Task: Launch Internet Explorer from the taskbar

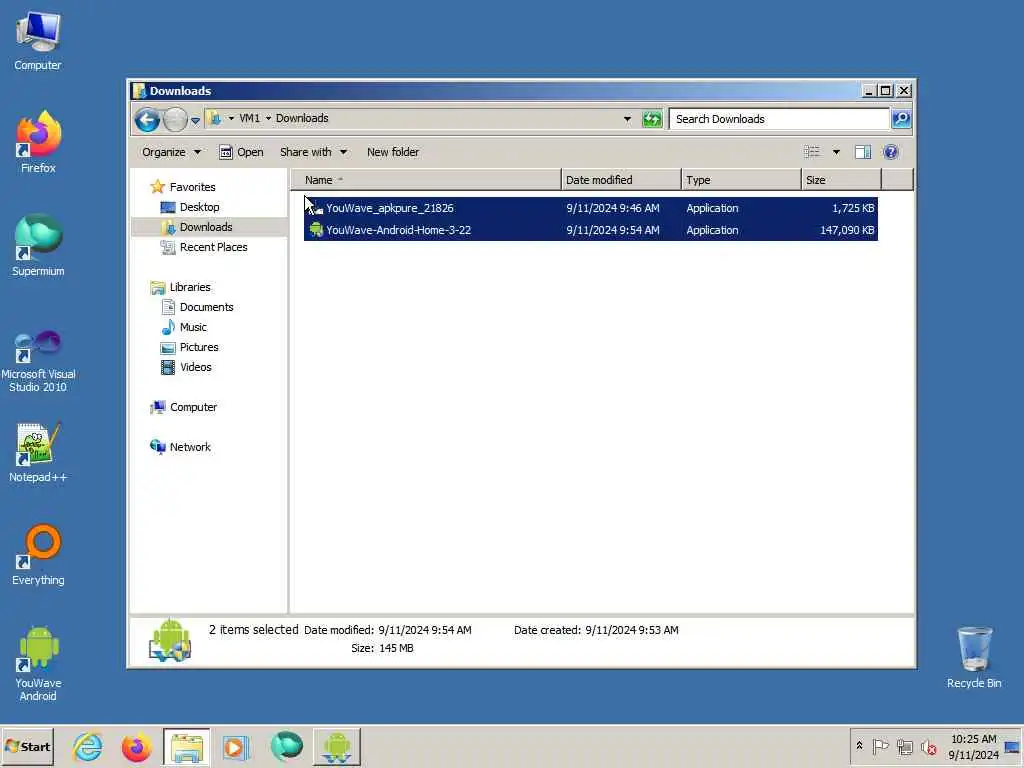Action: 88,747
